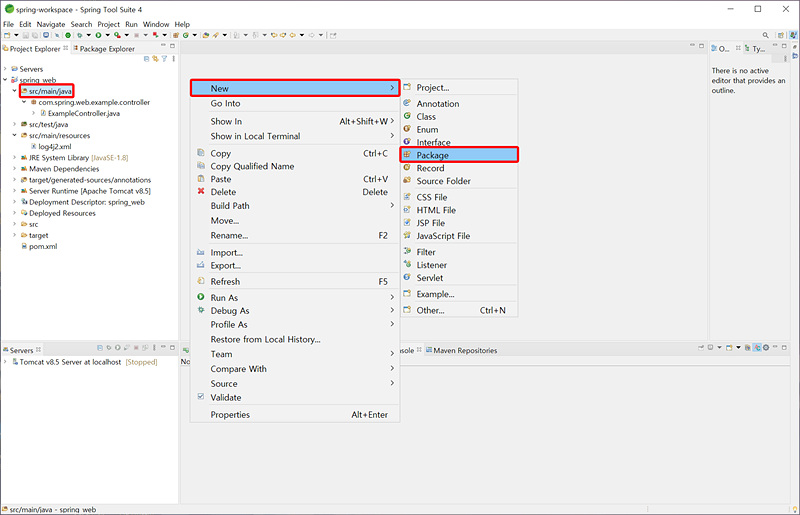Expand JRE System Library node arrow
Viewport: 800px width, 515px height.
pyautogui.click(x=14, y=158)
